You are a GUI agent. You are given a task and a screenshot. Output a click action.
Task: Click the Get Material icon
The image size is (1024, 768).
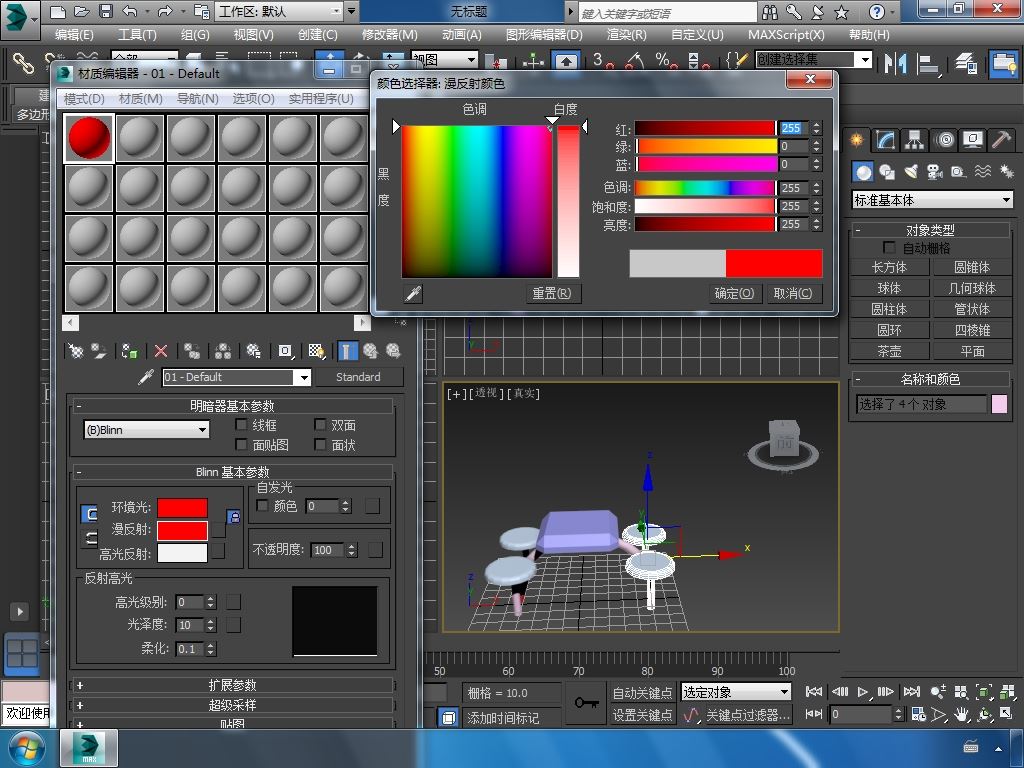click(75, 351)
